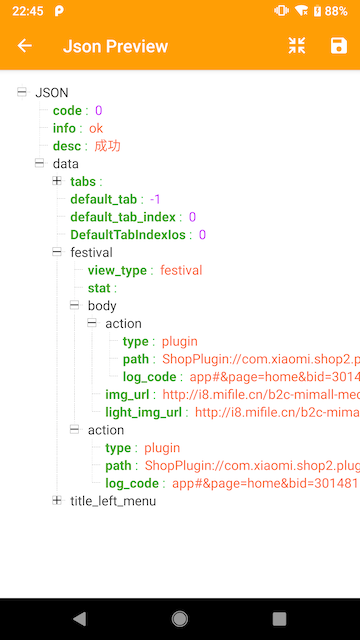
Task: Collapse all nodes with the shrink icon
Action: 297,46
